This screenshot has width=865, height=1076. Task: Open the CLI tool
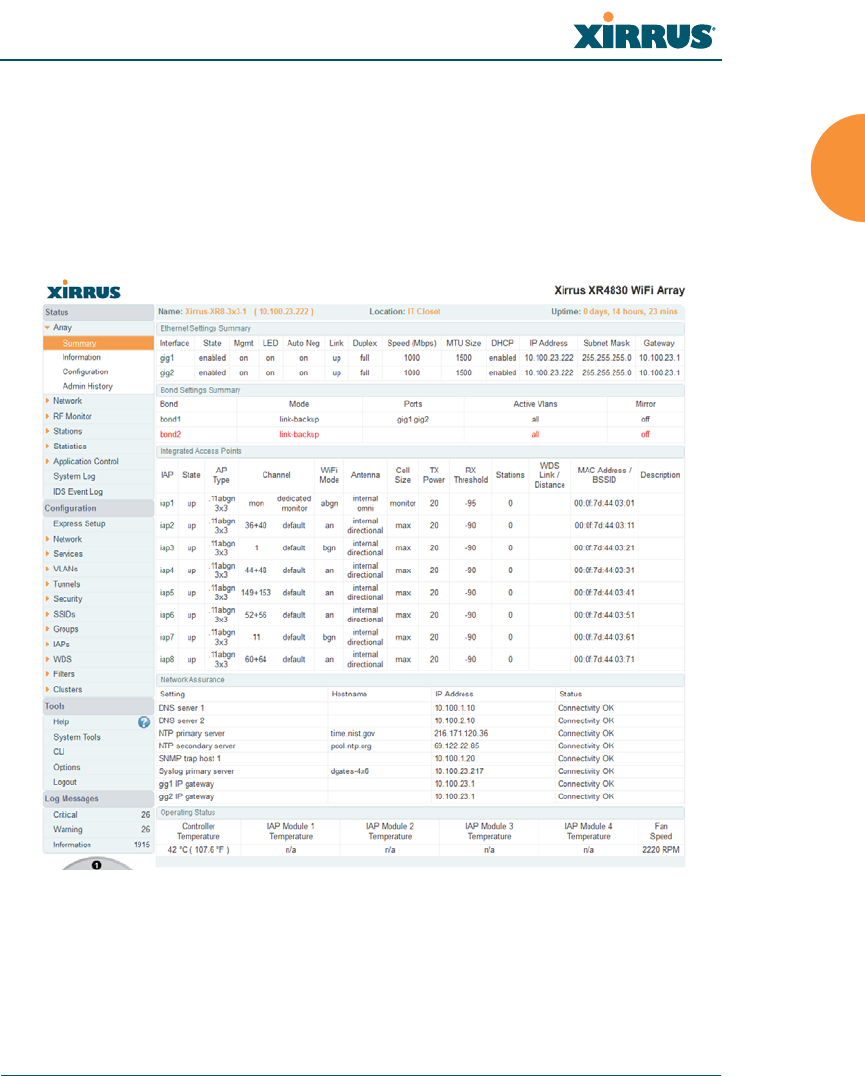[58, 751]
